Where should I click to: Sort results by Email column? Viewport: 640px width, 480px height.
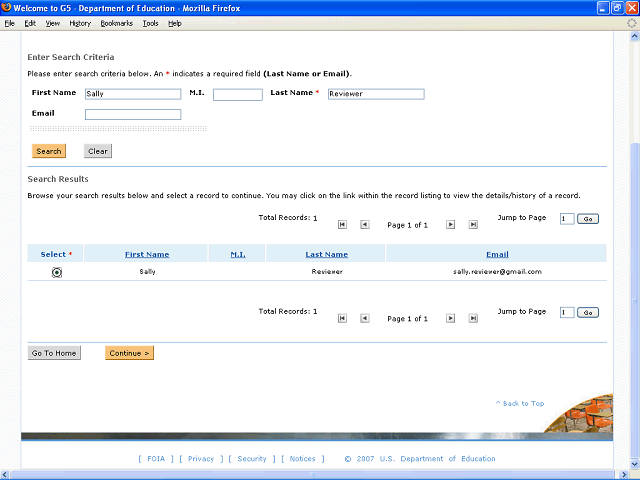pyautogui.click(x=497, y=254)
